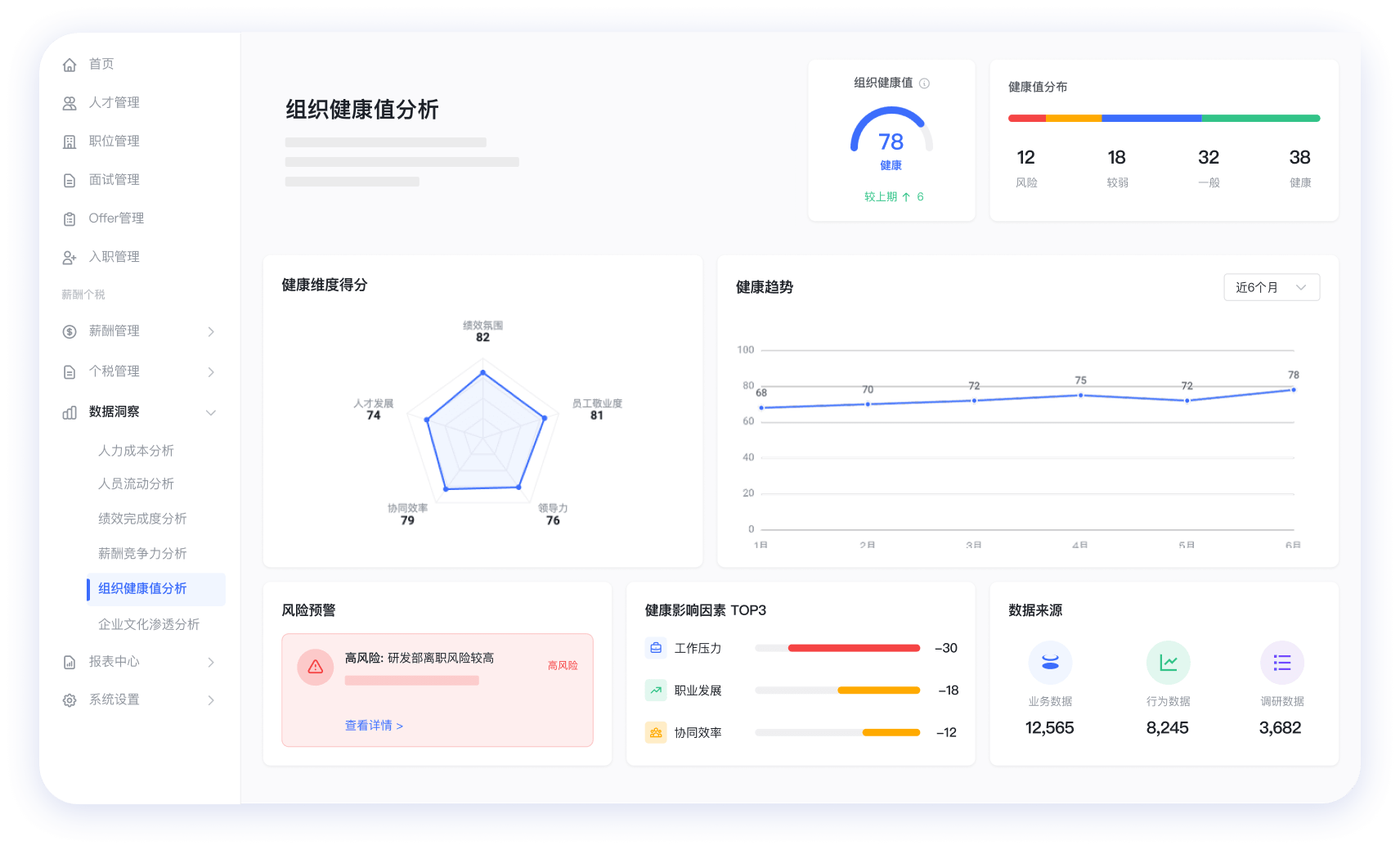Click the bar chart icon for 数据洞察

point(70,412)
